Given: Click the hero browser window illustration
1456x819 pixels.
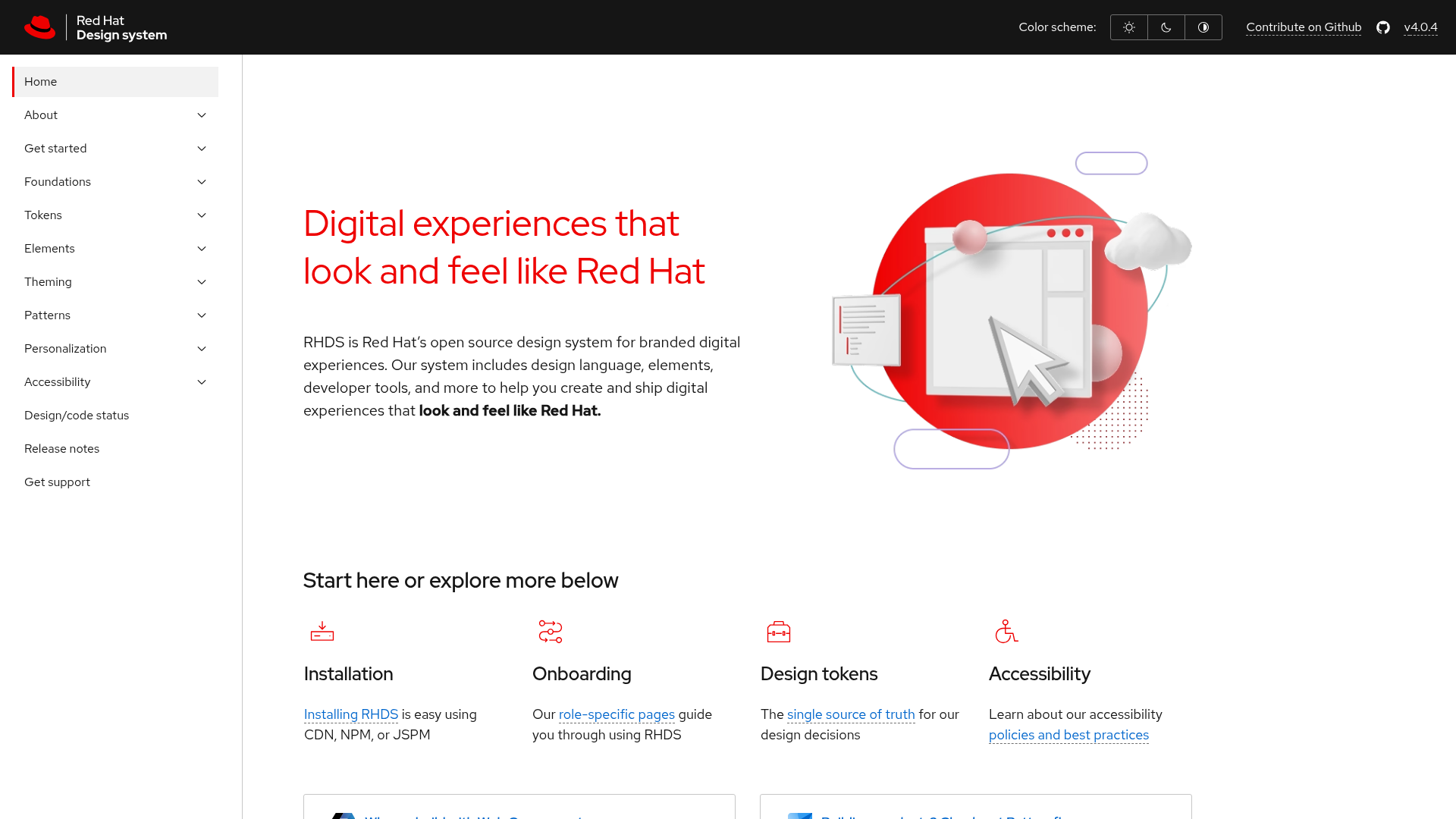Looking at the screenshot, I should pyautogui.click(x=1009, y=311).
